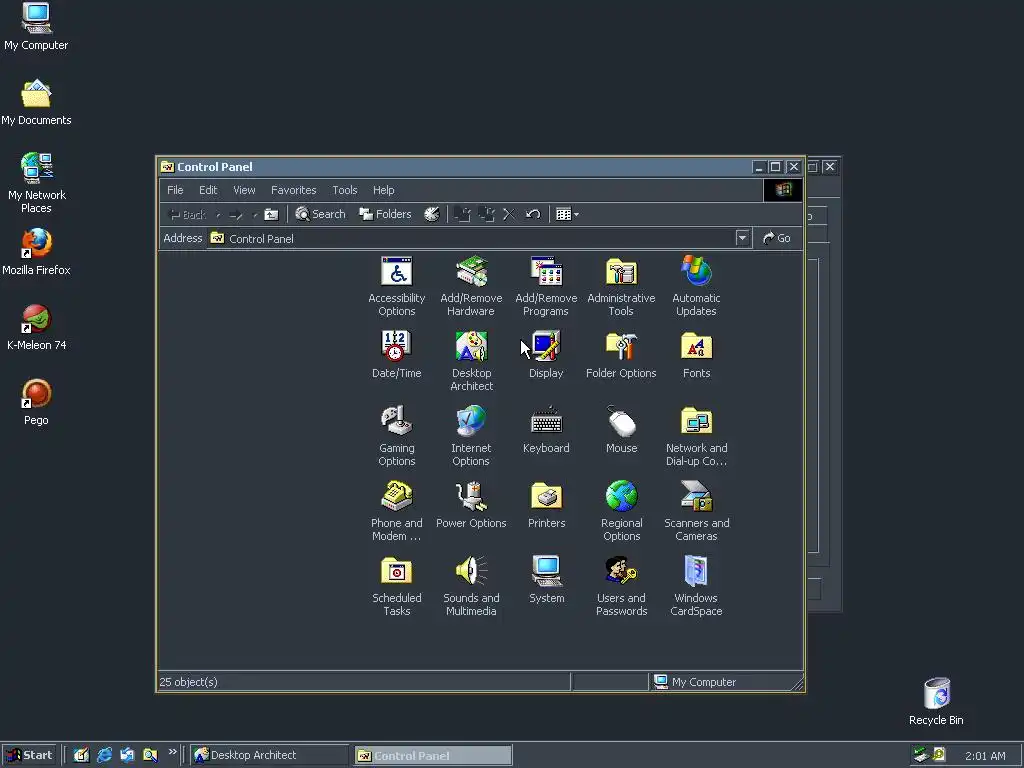The height and width of the screenshot is (768, 1024).
Task: Open Date/Time settings
Action: 396,355
